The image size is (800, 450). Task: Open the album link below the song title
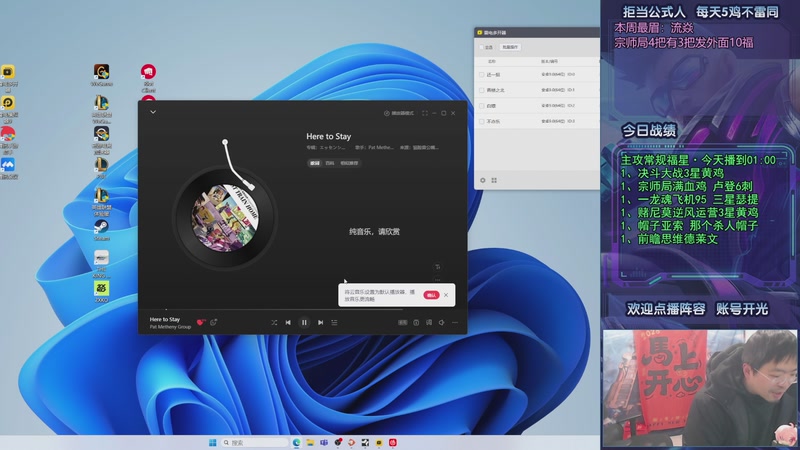point(326,147)
